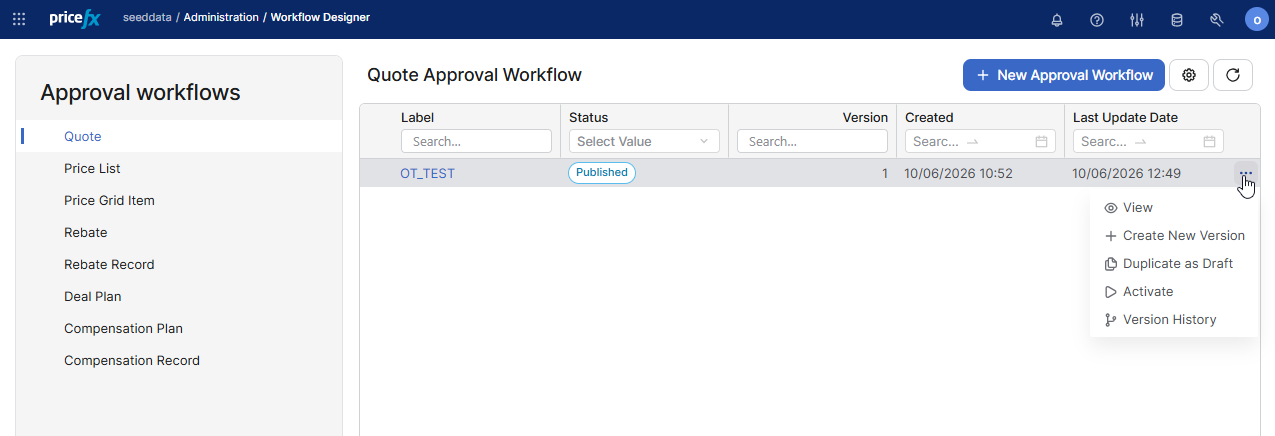Open the Created date range picker
The width and height of the screenshot is (1275, 436).
[976, 141]
